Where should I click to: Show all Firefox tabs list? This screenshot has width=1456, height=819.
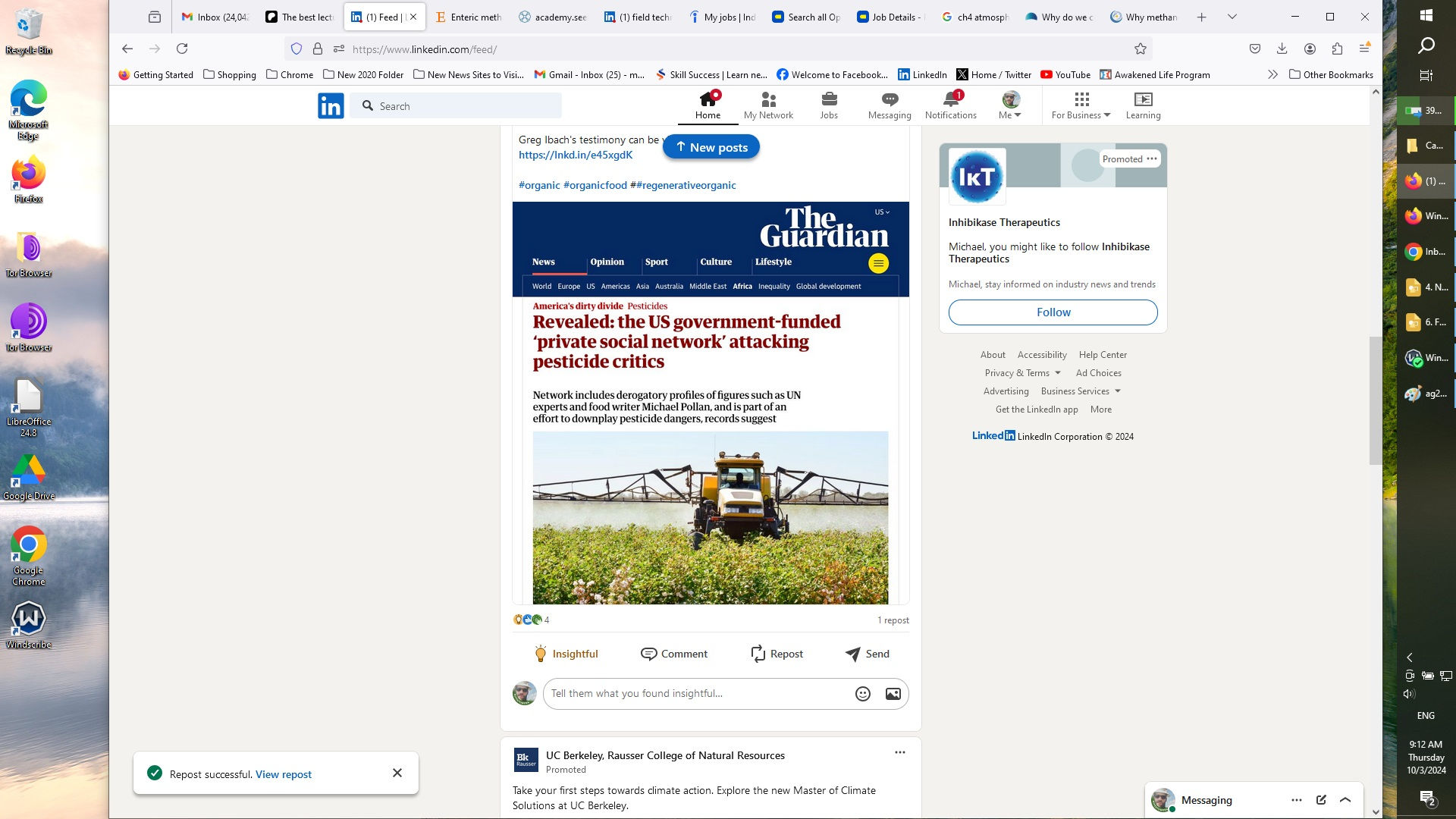click(1232, 17)
